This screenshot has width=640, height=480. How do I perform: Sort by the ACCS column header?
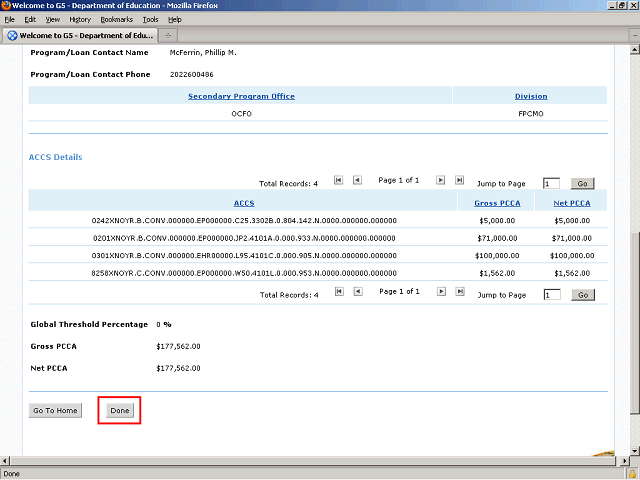point(243,203)
